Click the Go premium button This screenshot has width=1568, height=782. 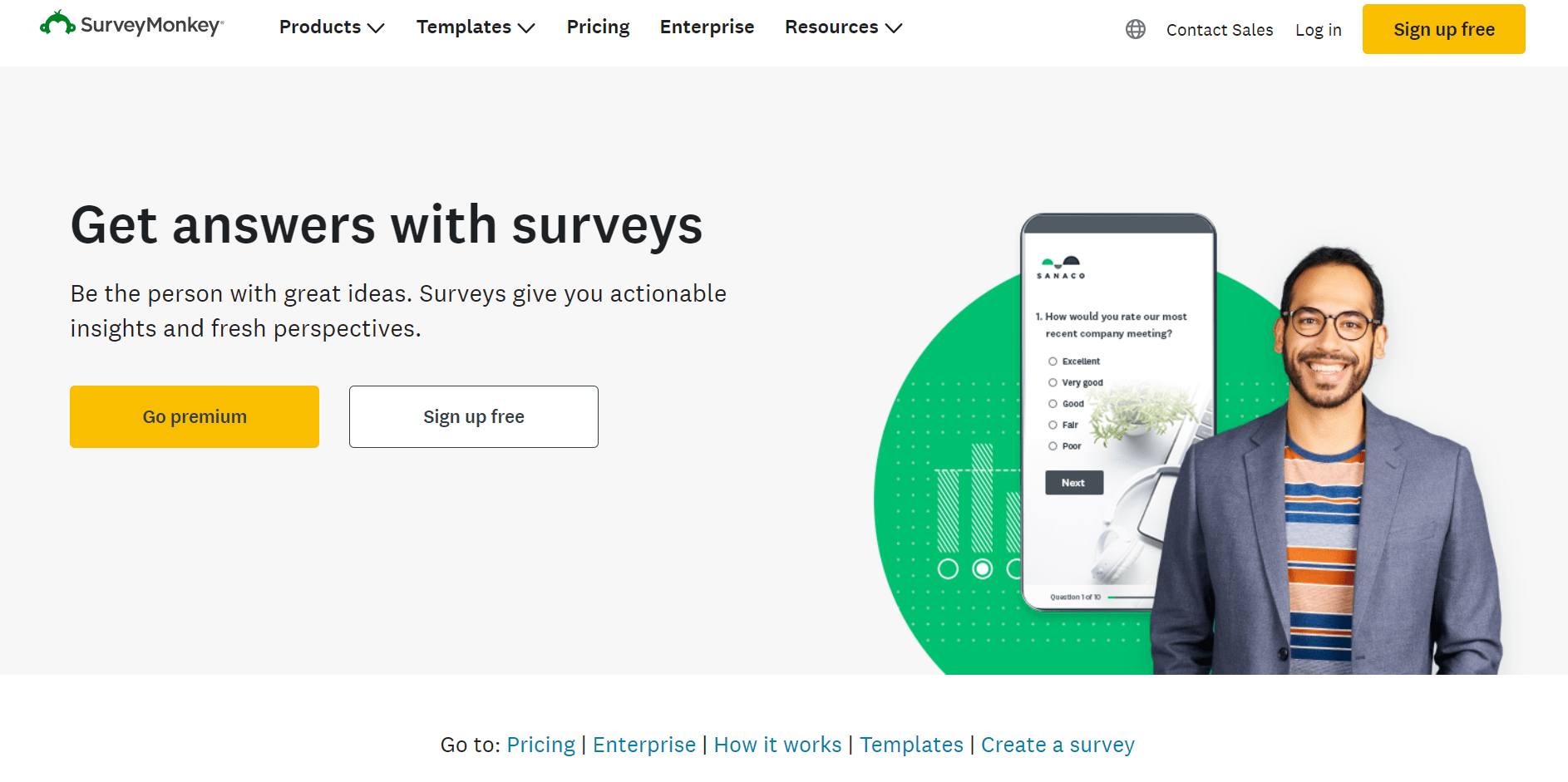(x=194, y=416)
